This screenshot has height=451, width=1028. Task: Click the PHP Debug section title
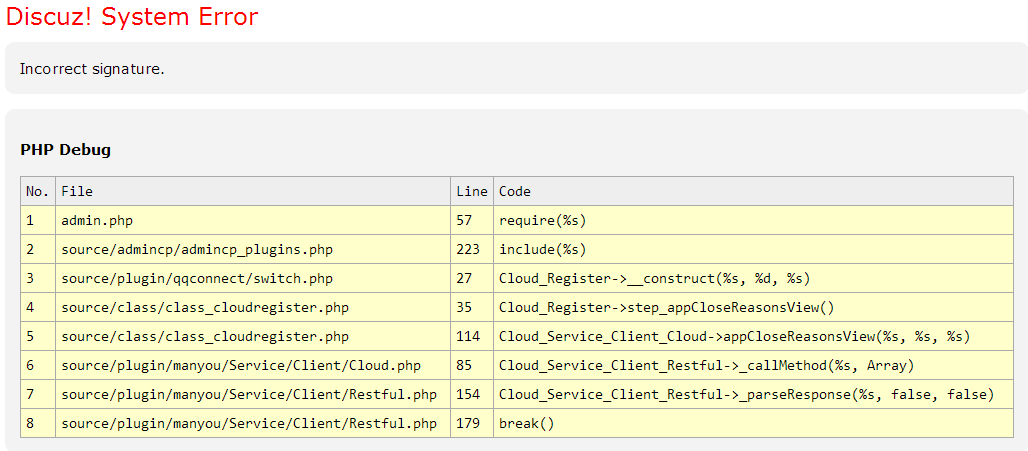(65, 150)
